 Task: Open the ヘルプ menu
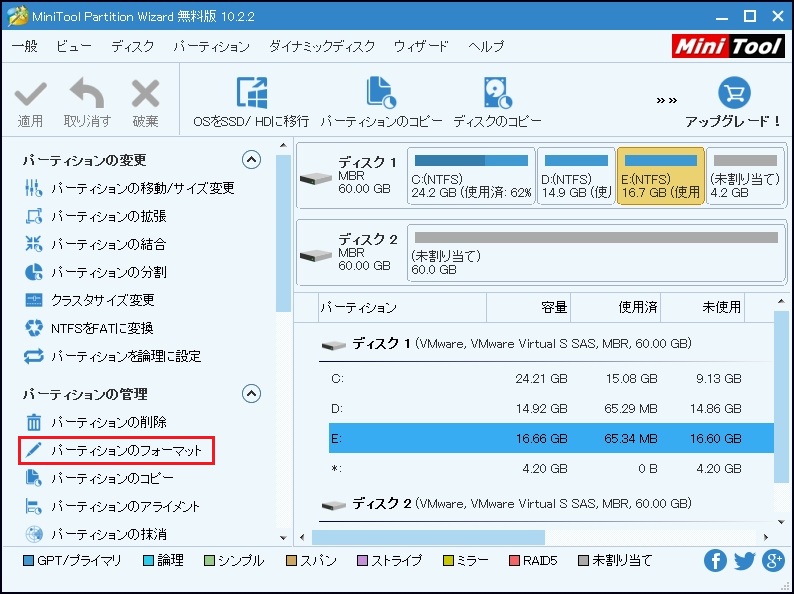click(486, 47)
